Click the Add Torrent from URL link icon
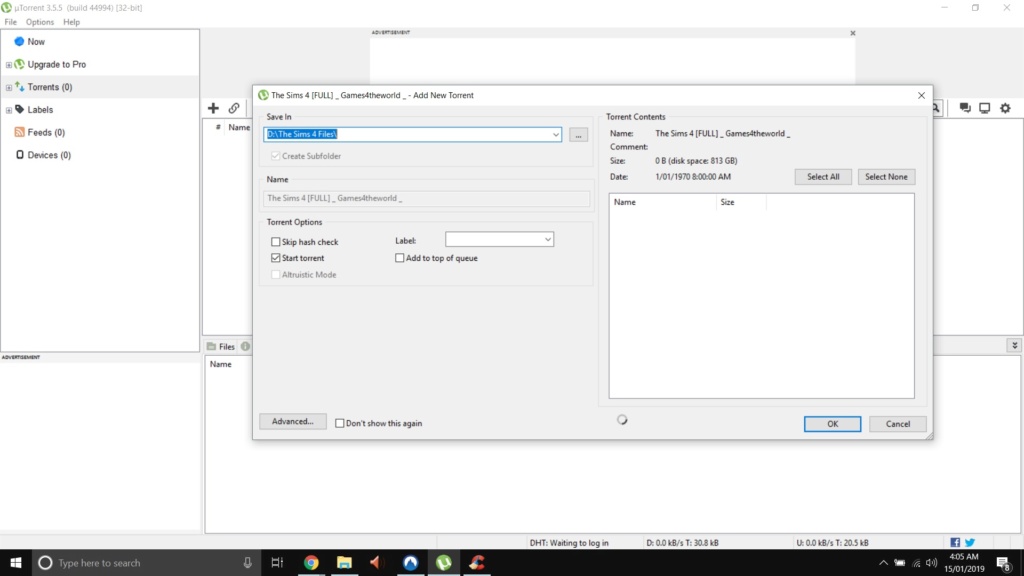Image resolution: width=1024 pixels, height=576 pixels. point(234,108)
